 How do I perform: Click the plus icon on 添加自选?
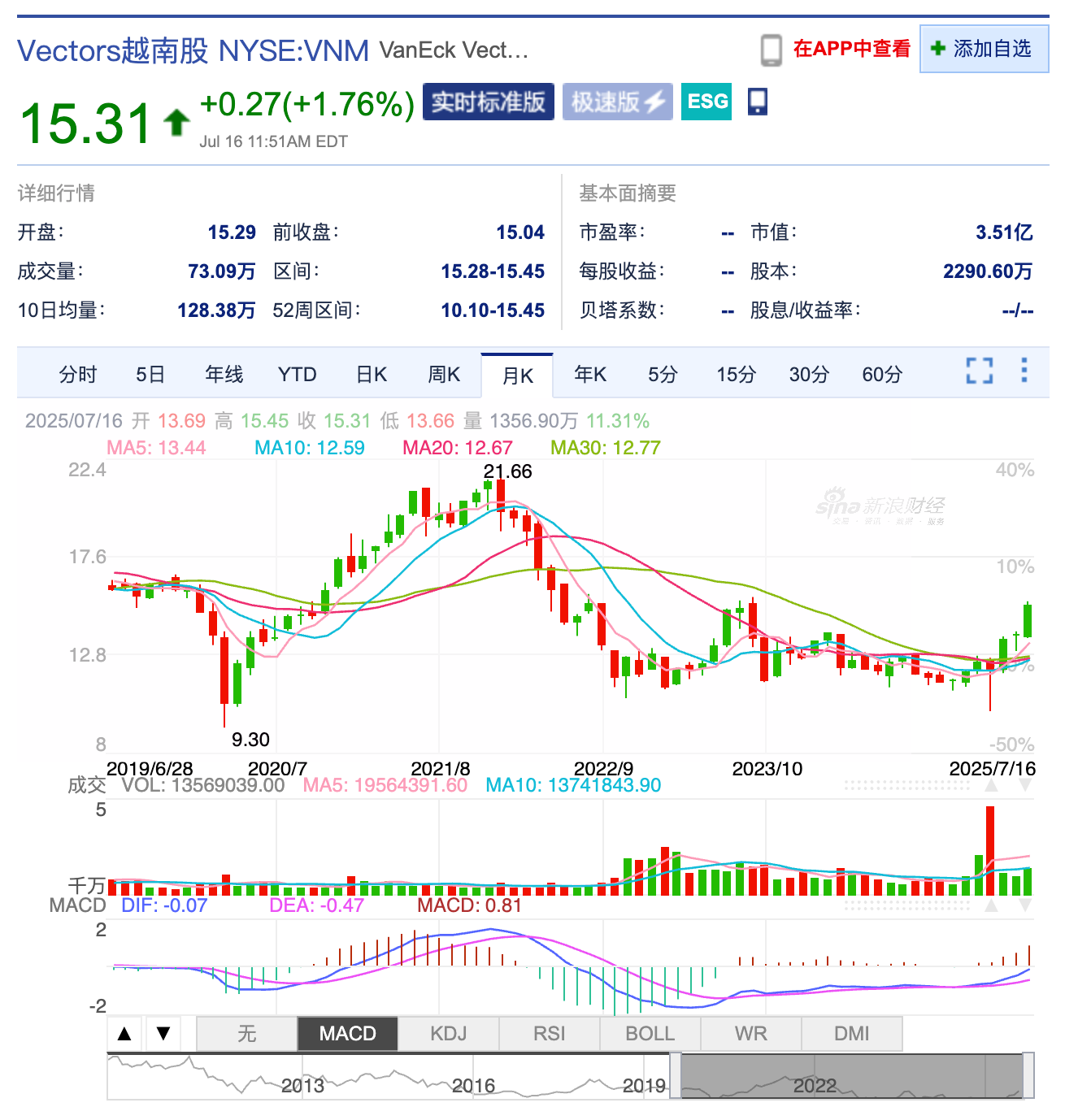coord(939,49)
